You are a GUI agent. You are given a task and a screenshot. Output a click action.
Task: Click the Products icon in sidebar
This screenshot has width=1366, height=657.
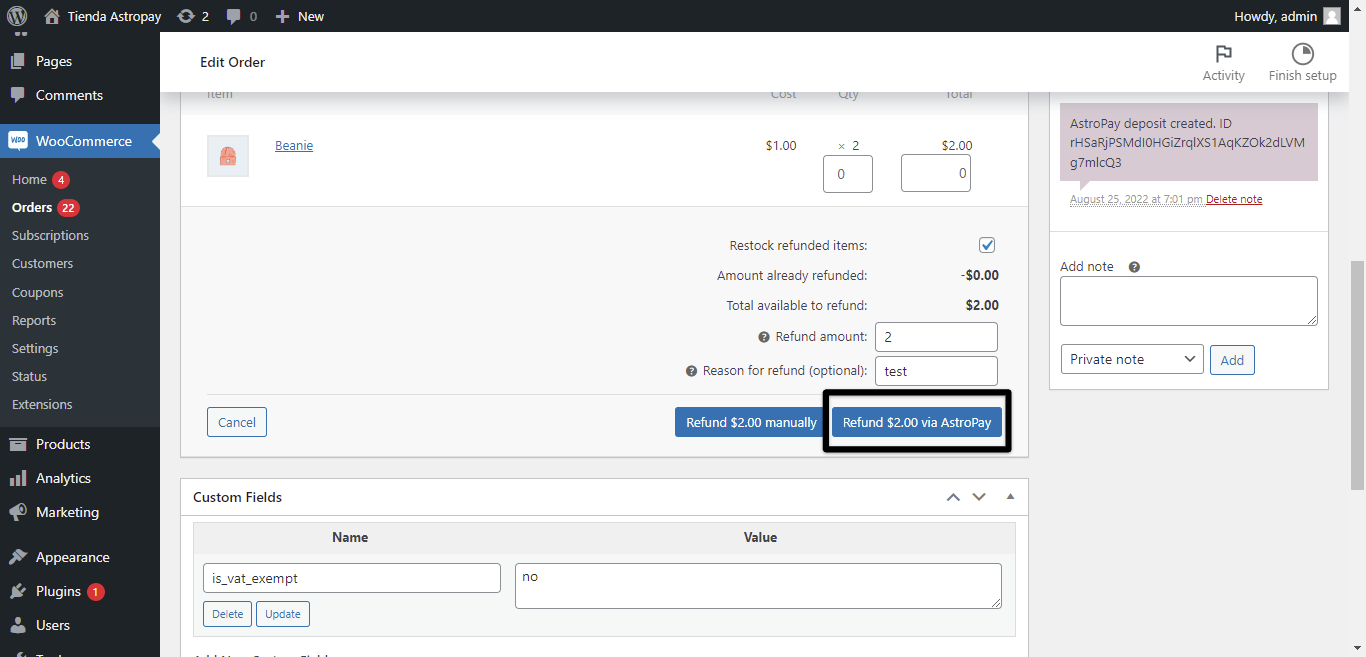coord(18,444)
